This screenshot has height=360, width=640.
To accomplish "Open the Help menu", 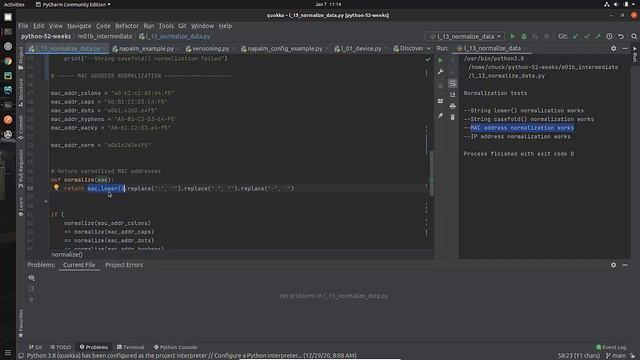I will click(x=225, y=26).
